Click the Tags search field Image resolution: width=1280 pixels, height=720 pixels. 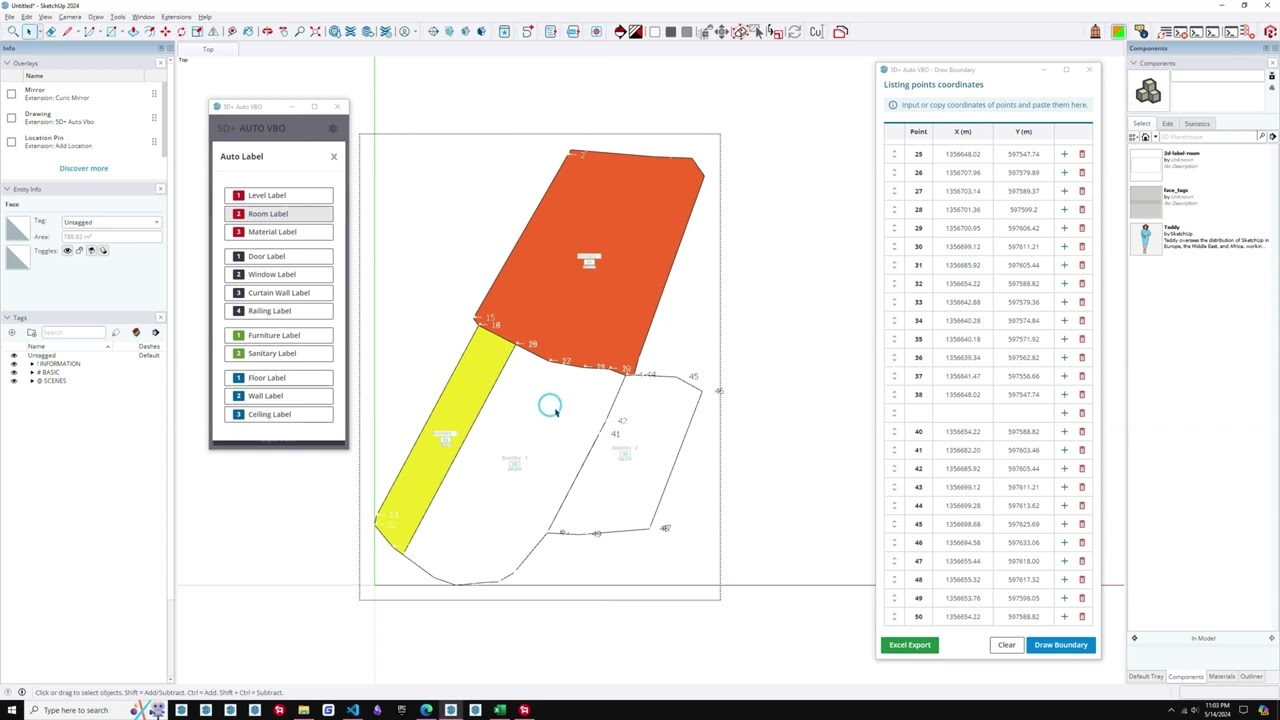[73, 332]
